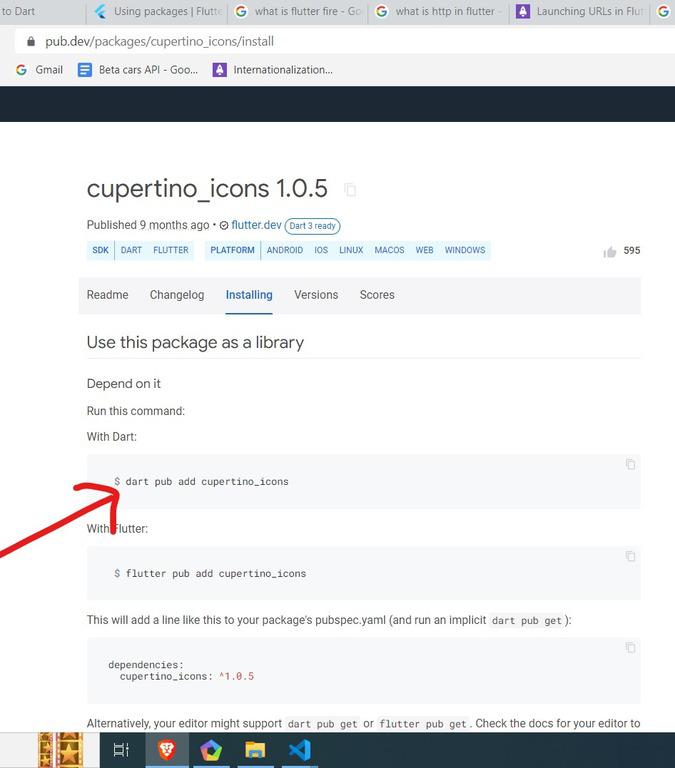Click the star game app icon on taskbar
675x768 pixels.
click(61, 749)
